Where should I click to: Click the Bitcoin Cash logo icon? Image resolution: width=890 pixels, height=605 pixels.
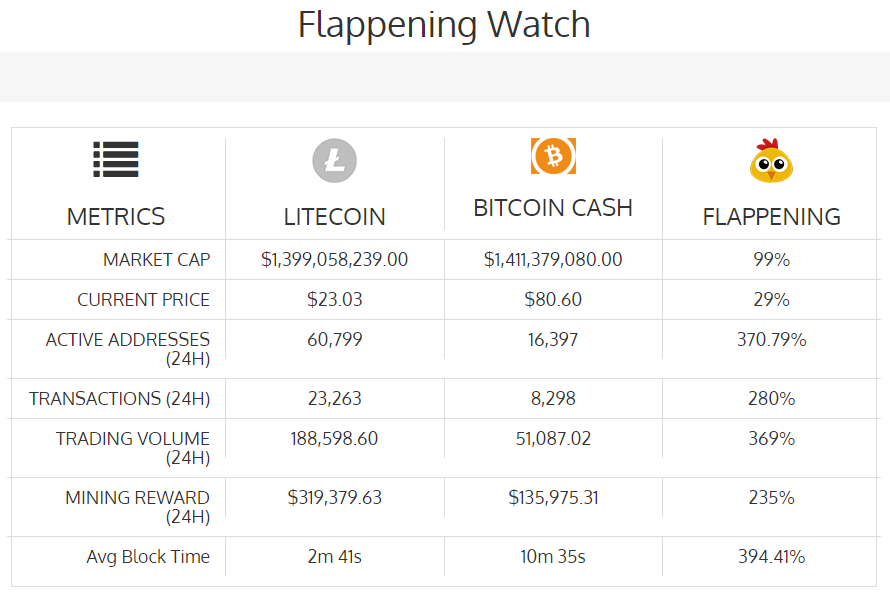(x=553, y=155)
